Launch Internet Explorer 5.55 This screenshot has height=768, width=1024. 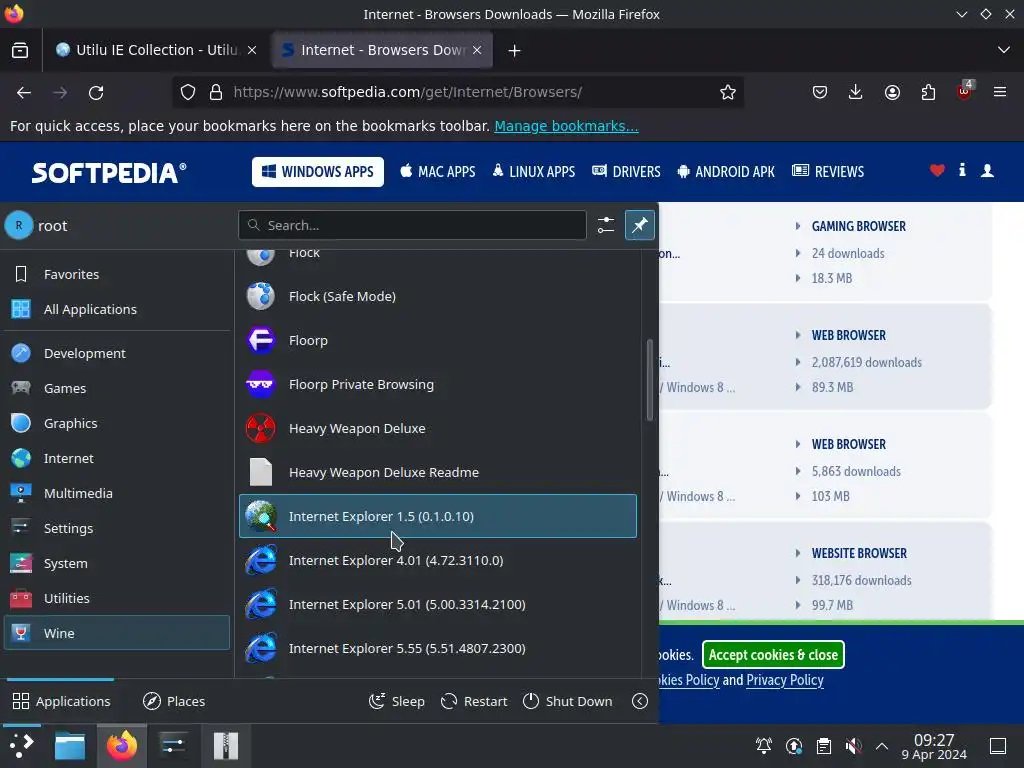[x=438, y=648]
